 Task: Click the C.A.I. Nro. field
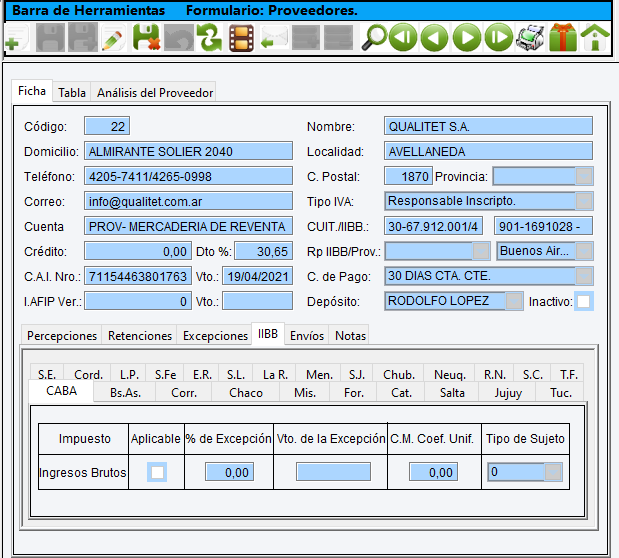pyautogui.click(x=138, y=276)
